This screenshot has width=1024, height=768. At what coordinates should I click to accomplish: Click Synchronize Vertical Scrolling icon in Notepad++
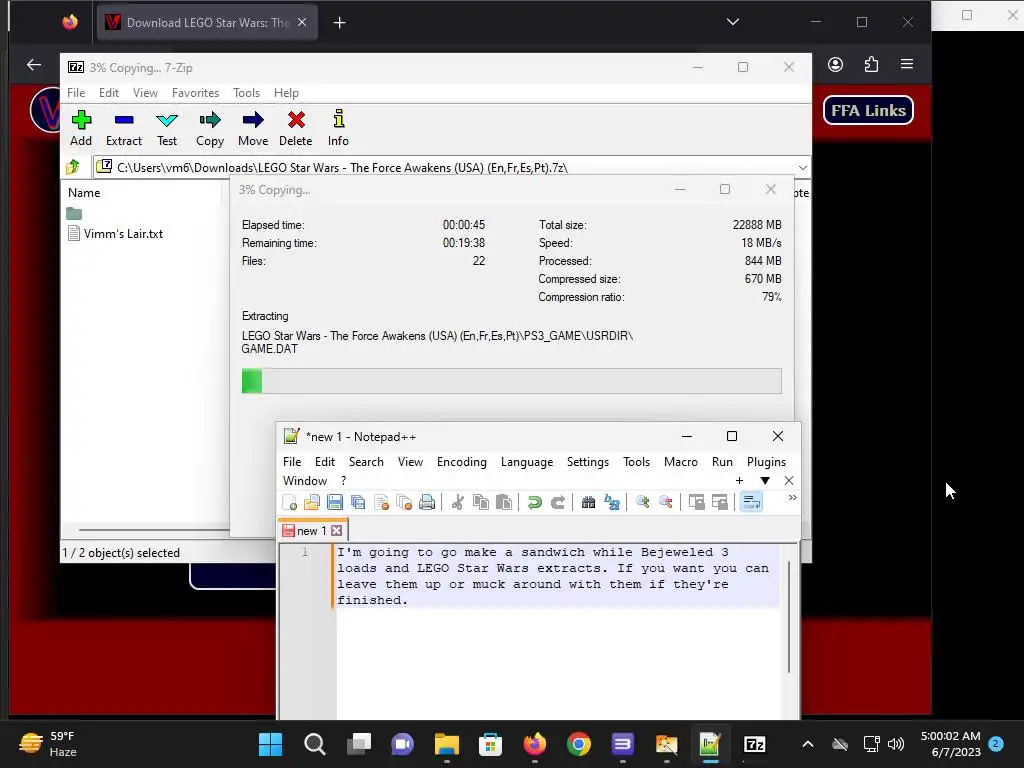point(697,502)
